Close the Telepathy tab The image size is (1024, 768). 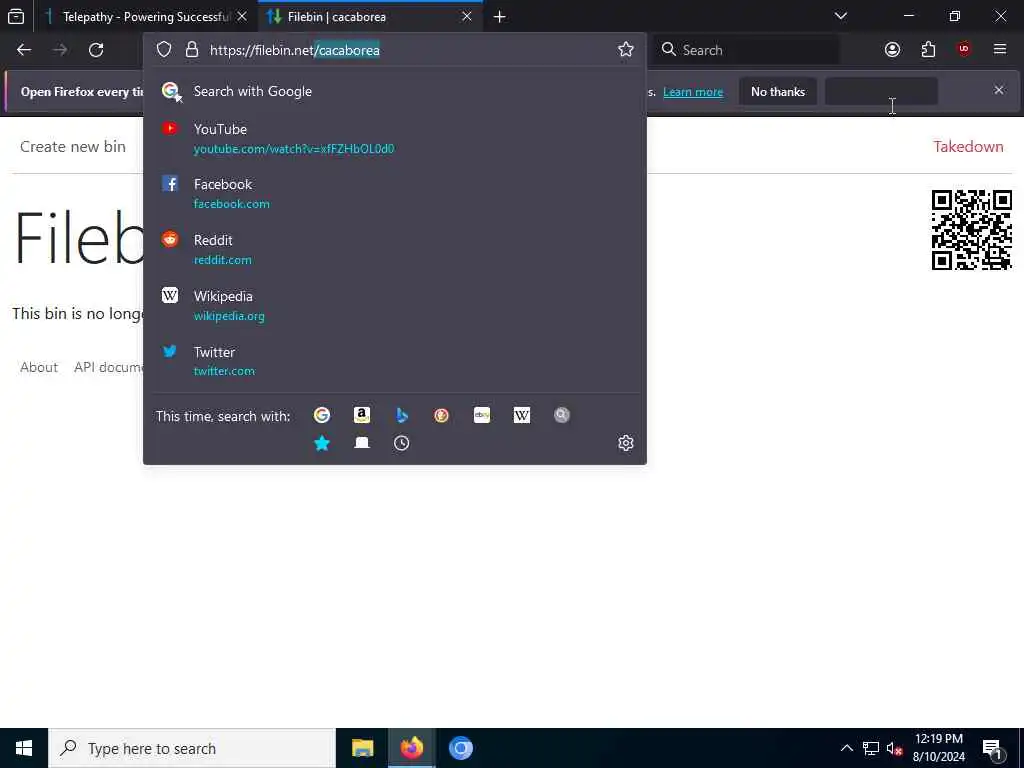pyautogui.click(x=242, y=16)
